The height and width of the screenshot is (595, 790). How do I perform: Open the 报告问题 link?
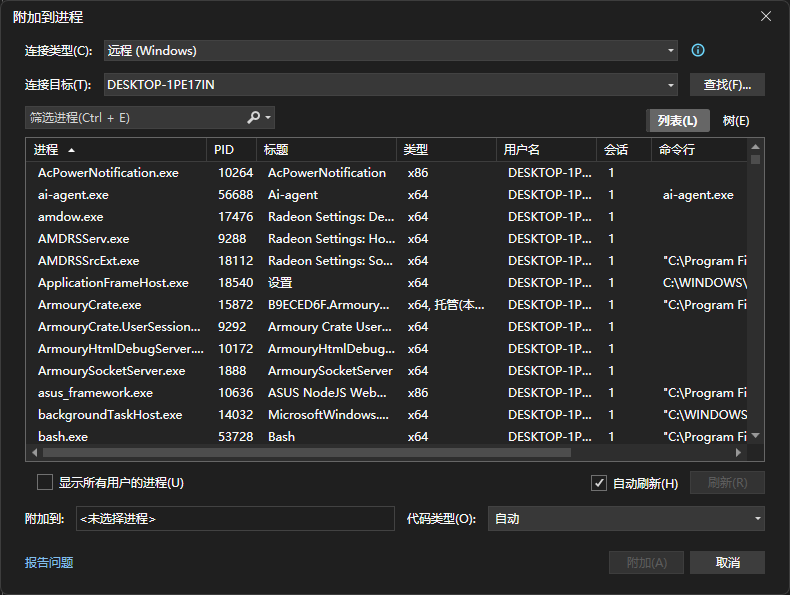(x=49, y=563)
